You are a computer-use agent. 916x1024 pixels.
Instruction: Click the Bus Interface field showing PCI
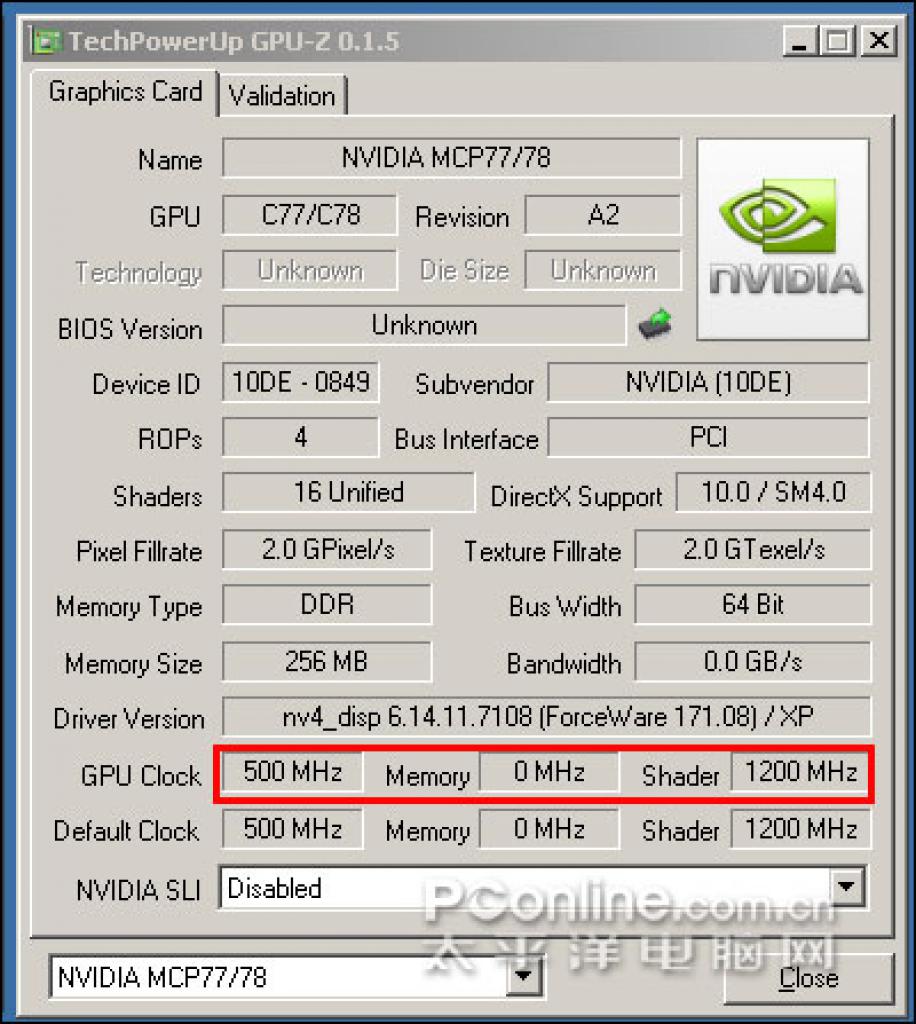tap(708, 437)
